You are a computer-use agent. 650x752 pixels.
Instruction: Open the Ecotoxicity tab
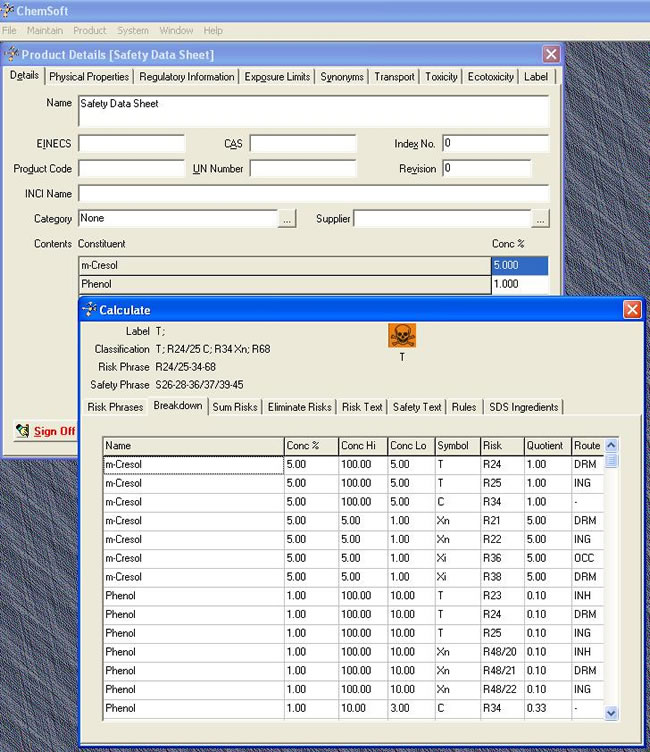[x=491, y=77]
